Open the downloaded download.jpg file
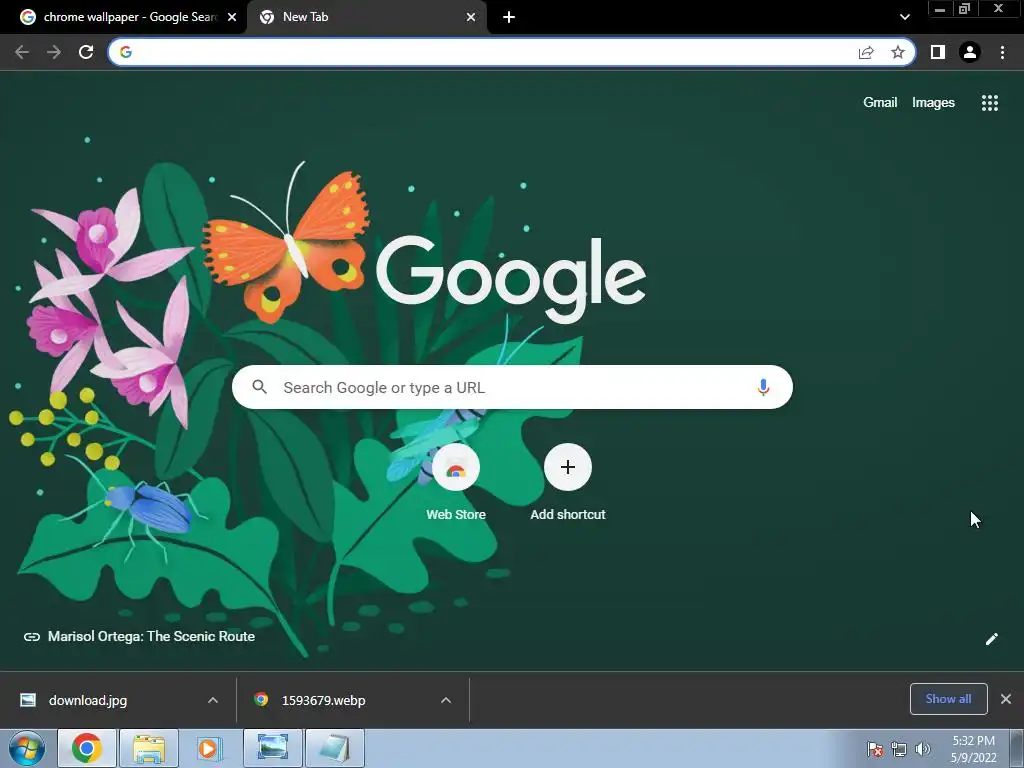The image size is (1024, 768). tap(88, 700)
